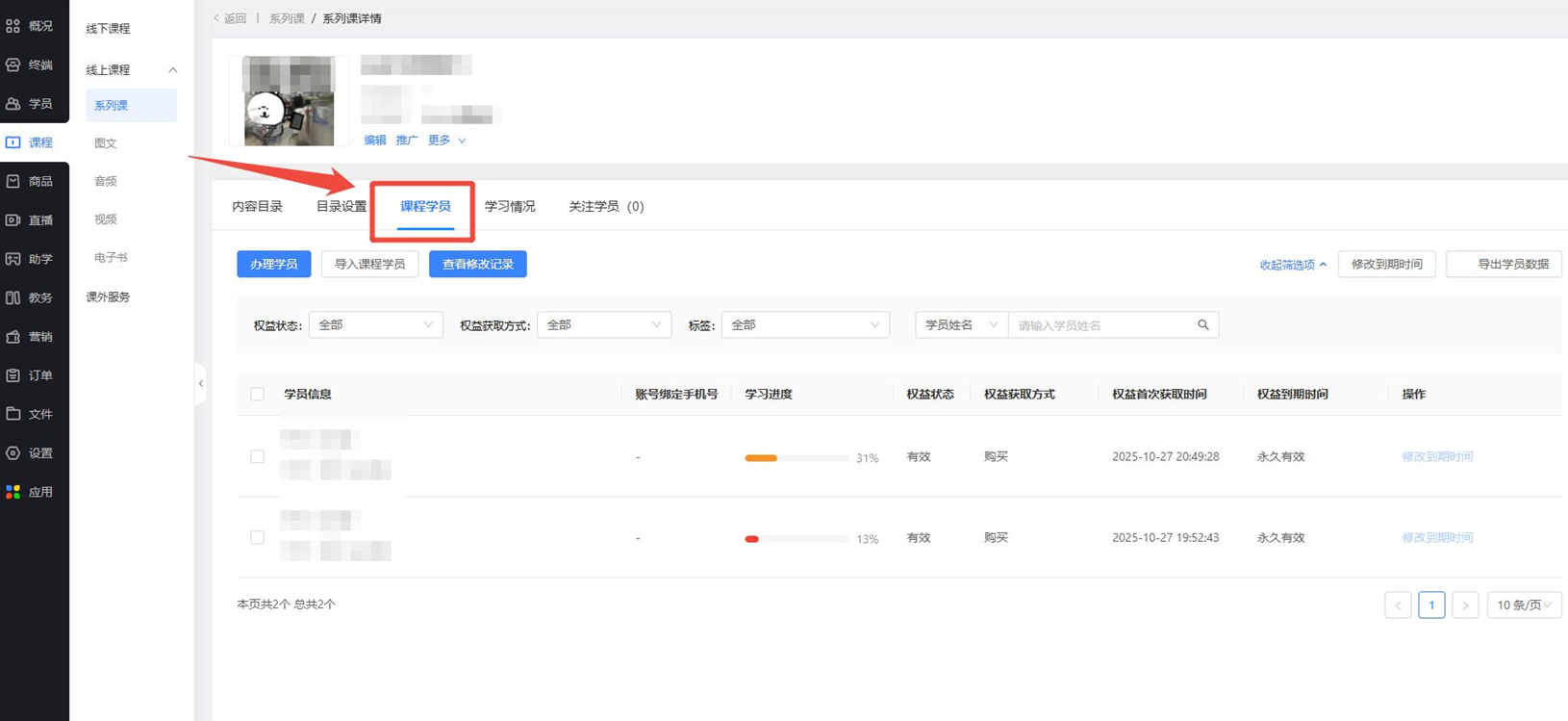Check the first student row checkbox

[x=257, y=456]
